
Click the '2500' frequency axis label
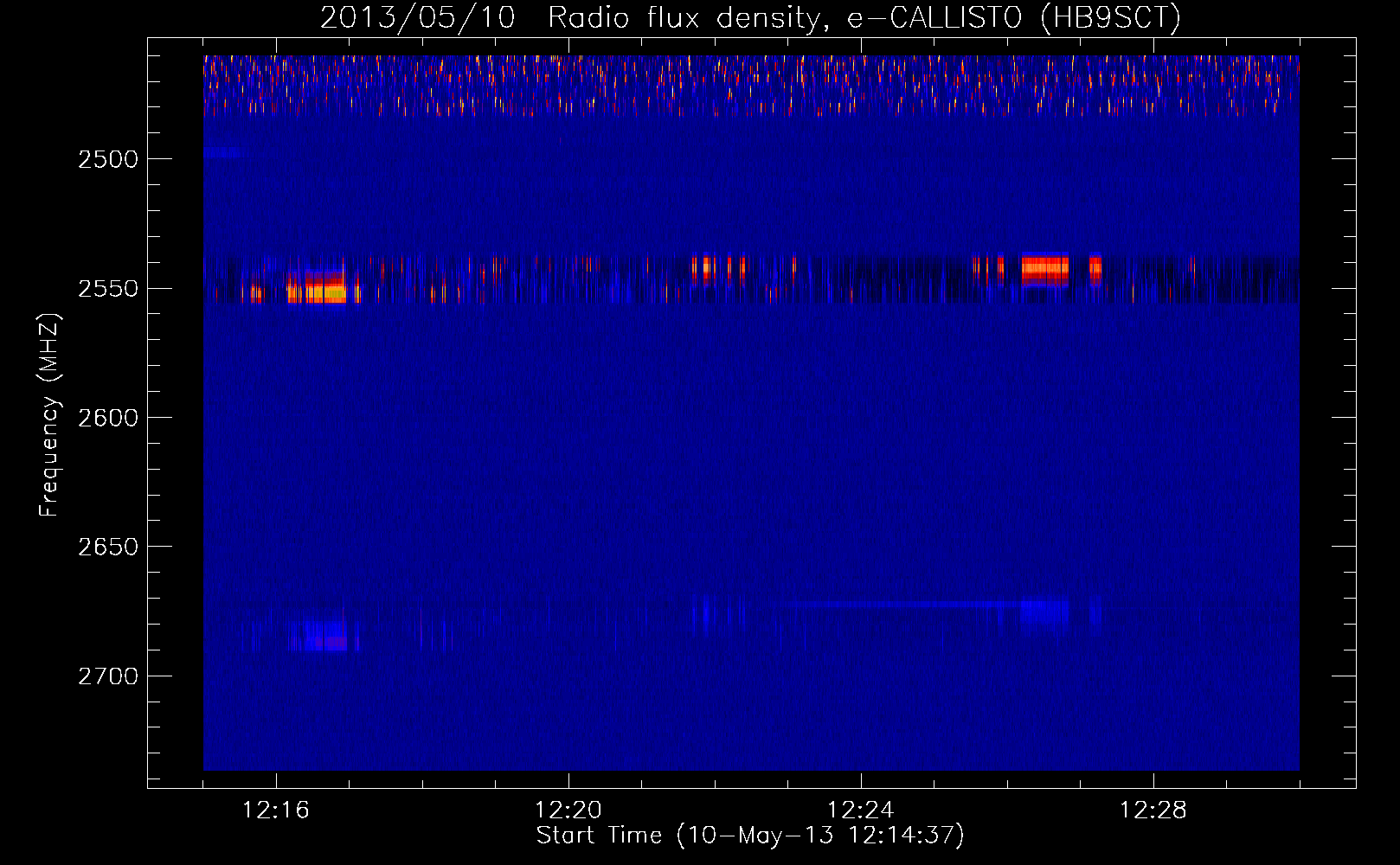(x=108, y=159)
